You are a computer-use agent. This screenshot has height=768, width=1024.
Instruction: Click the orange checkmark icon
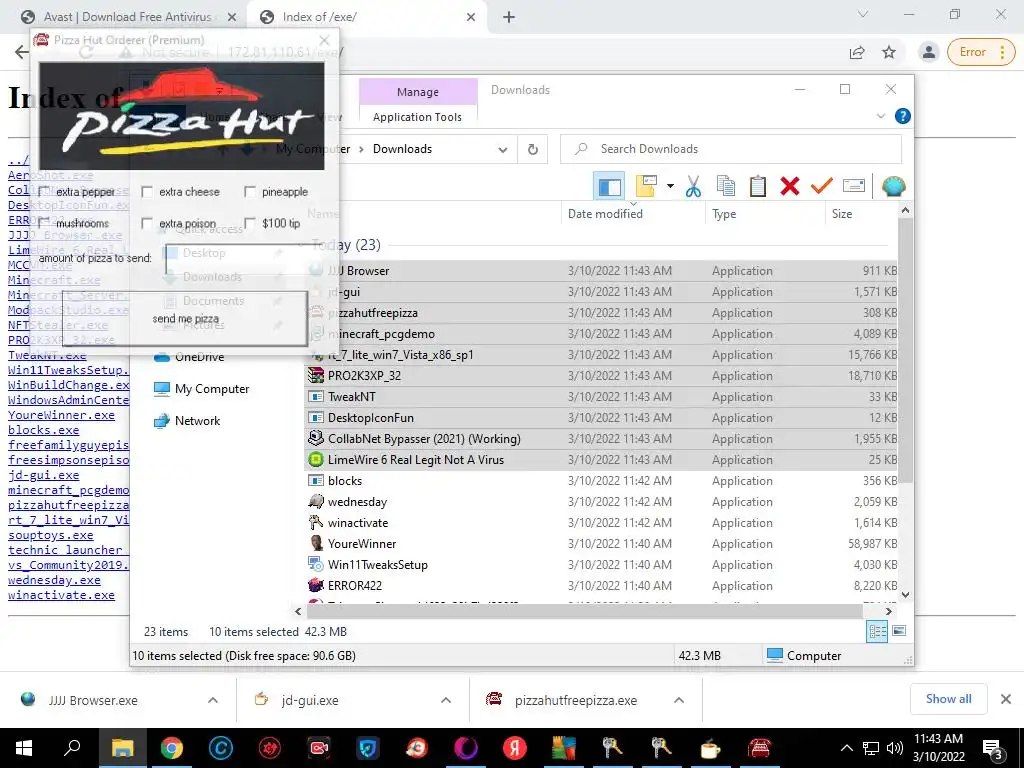coord(822,187)
